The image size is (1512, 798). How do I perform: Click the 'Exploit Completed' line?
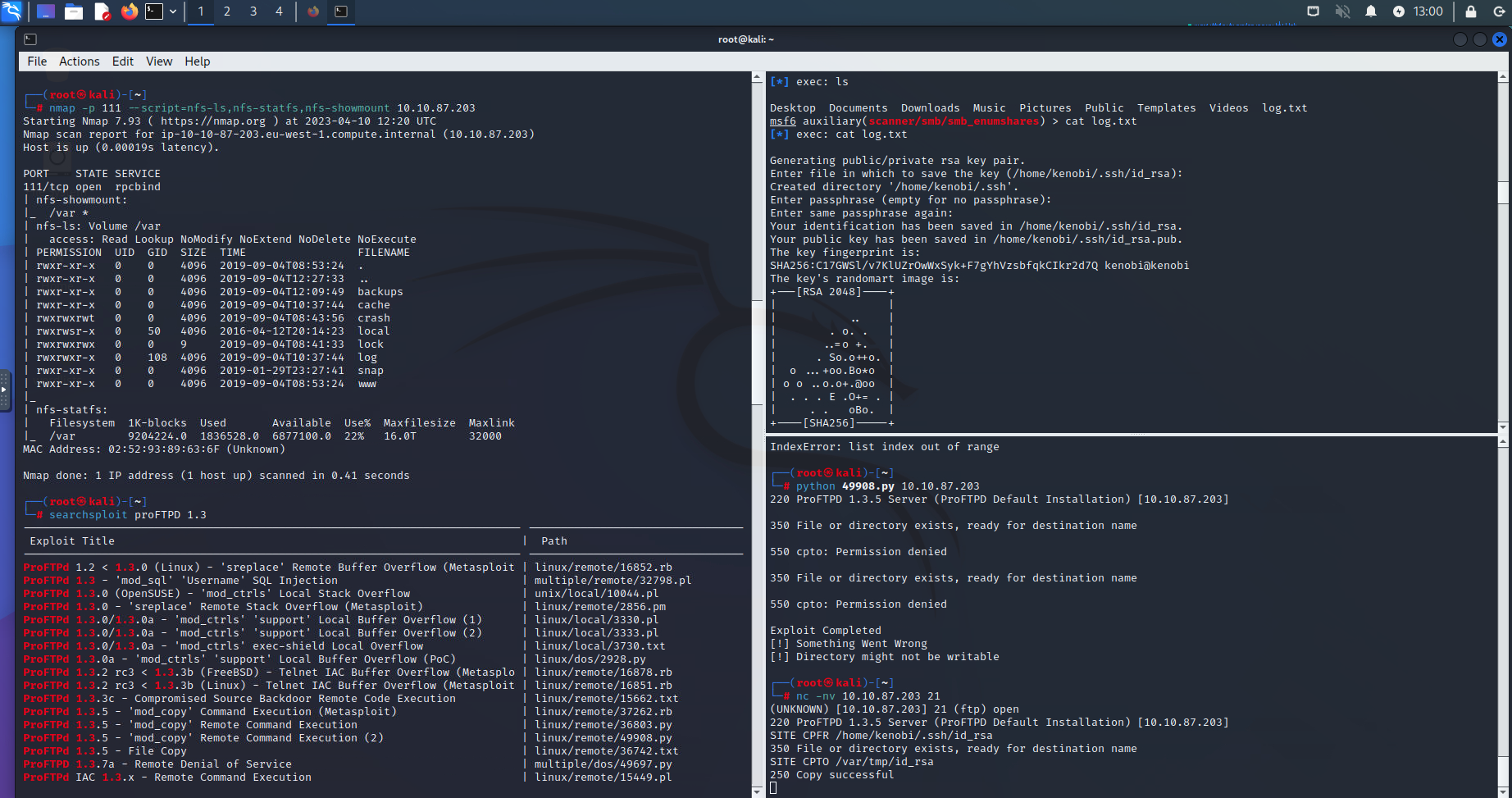coord(826,631)
